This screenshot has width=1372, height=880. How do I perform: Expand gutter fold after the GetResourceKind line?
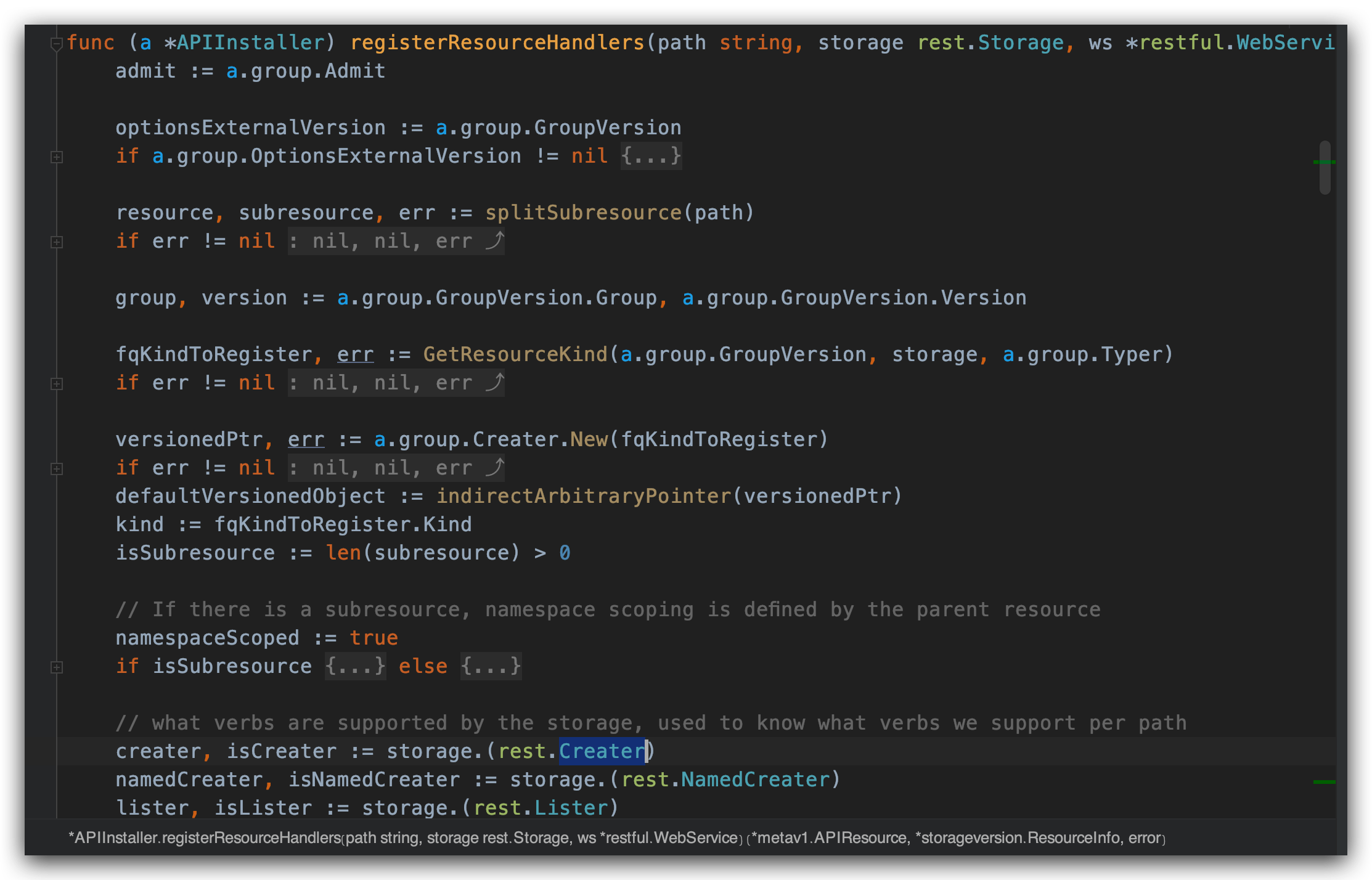(57, 384)
